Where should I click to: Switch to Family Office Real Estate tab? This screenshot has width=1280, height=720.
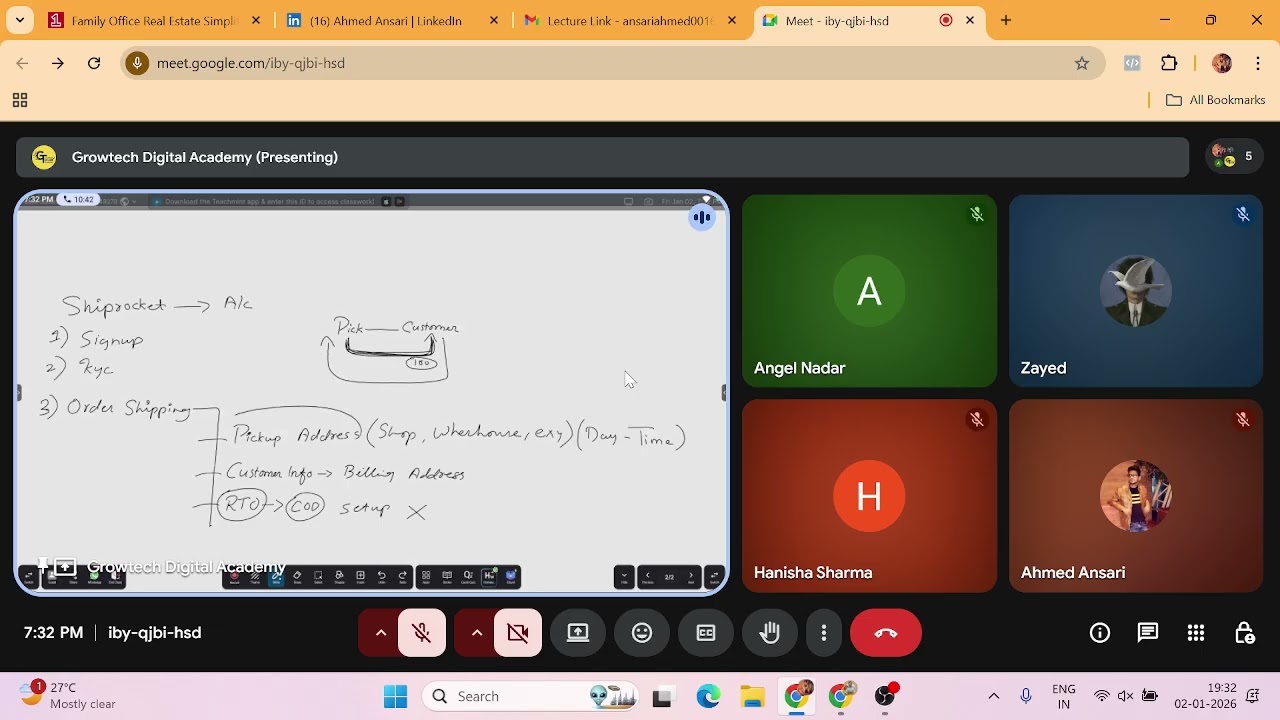click(155, 20)
